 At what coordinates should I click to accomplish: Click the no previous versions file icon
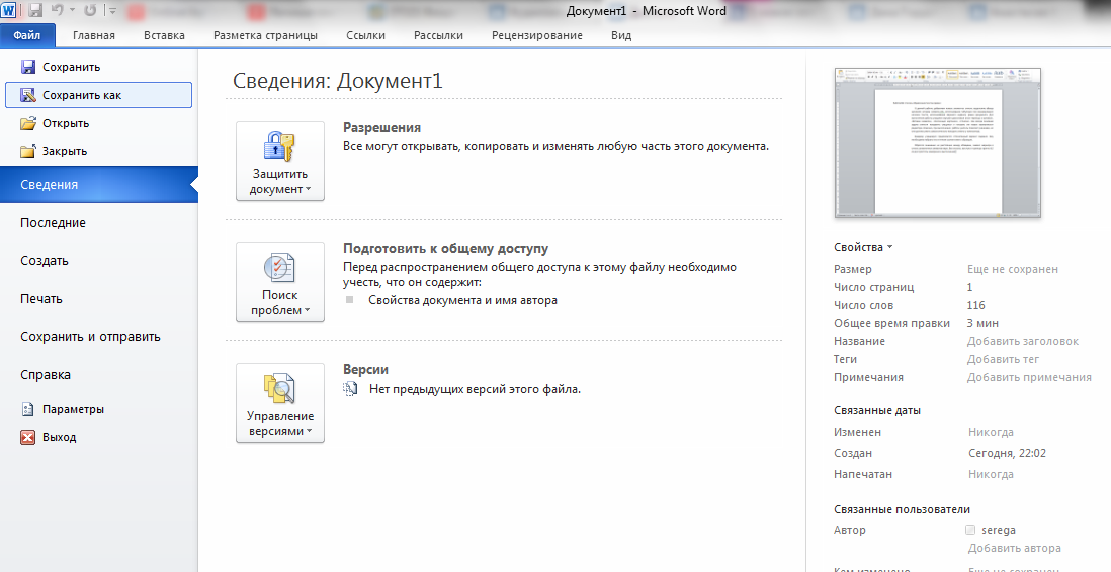tap(350, 388)
